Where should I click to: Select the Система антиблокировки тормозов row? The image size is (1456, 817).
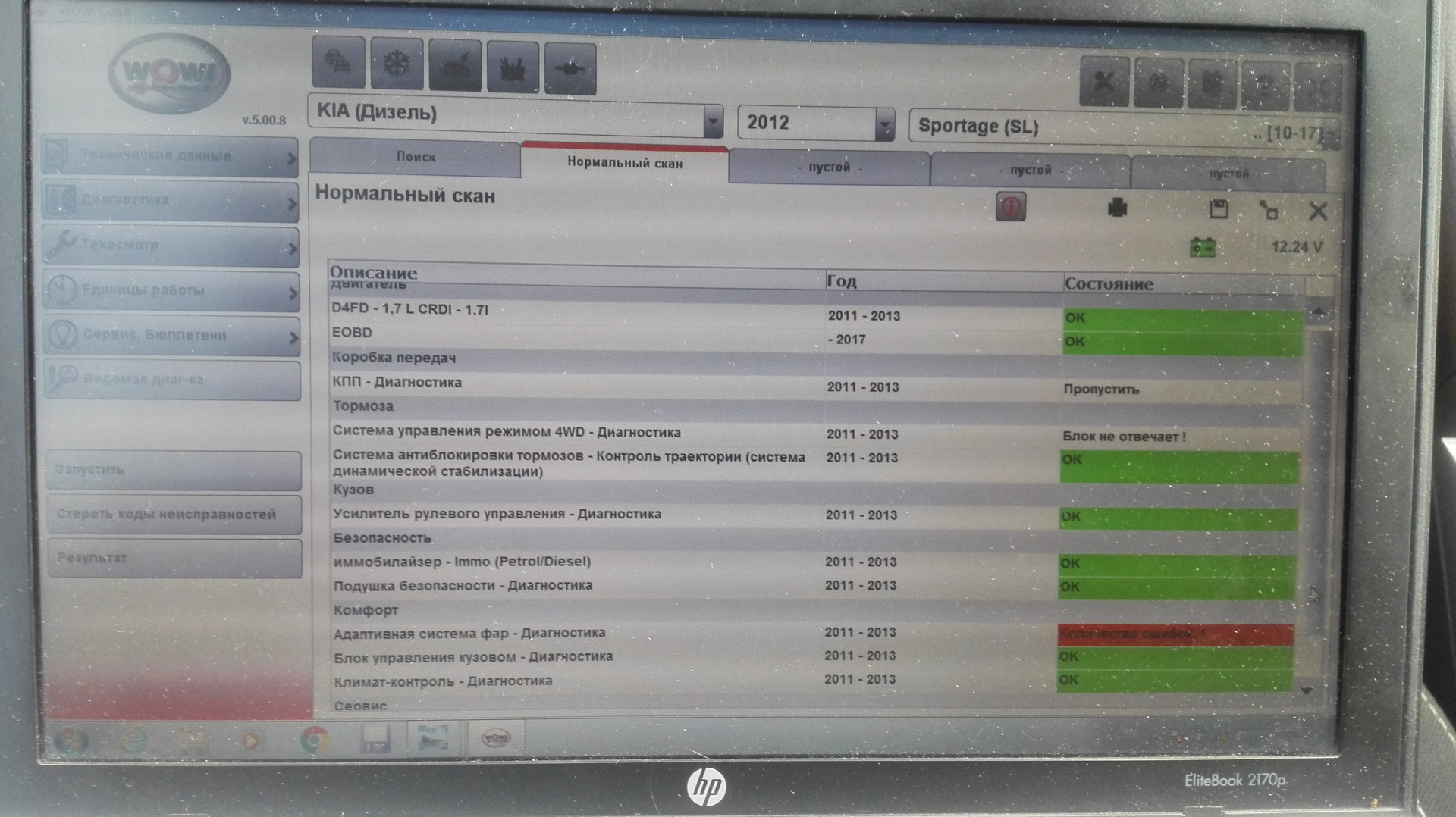(815, 464)
